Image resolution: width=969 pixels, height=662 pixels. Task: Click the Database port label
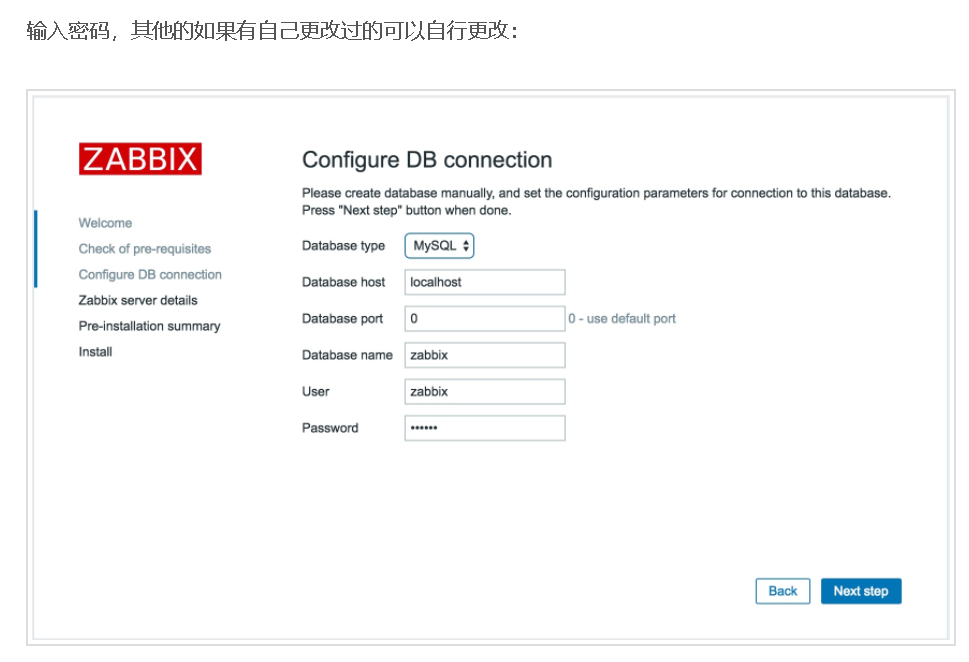point(342,318)
